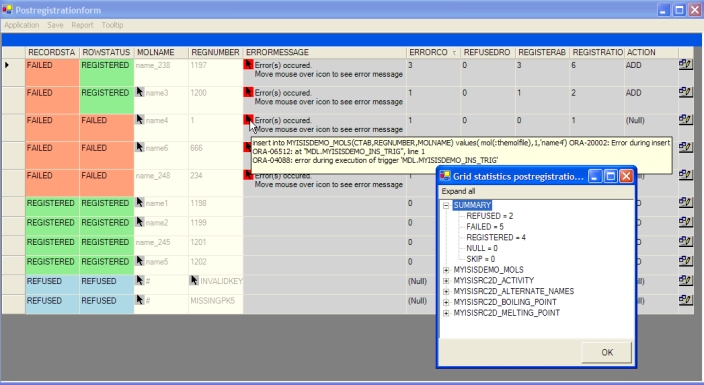This screenshot has height=385, width=704.
Task: Open the action icon at end of INVALIDKEY row
Action: click(x=685, y=280)
